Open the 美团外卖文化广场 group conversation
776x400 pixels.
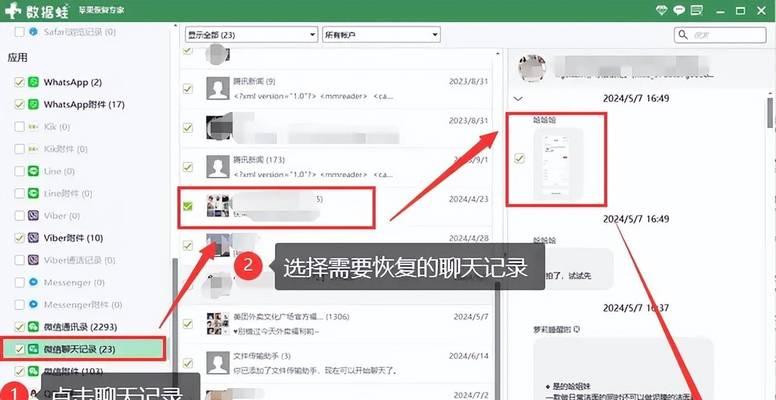click(x=336, y=323)
